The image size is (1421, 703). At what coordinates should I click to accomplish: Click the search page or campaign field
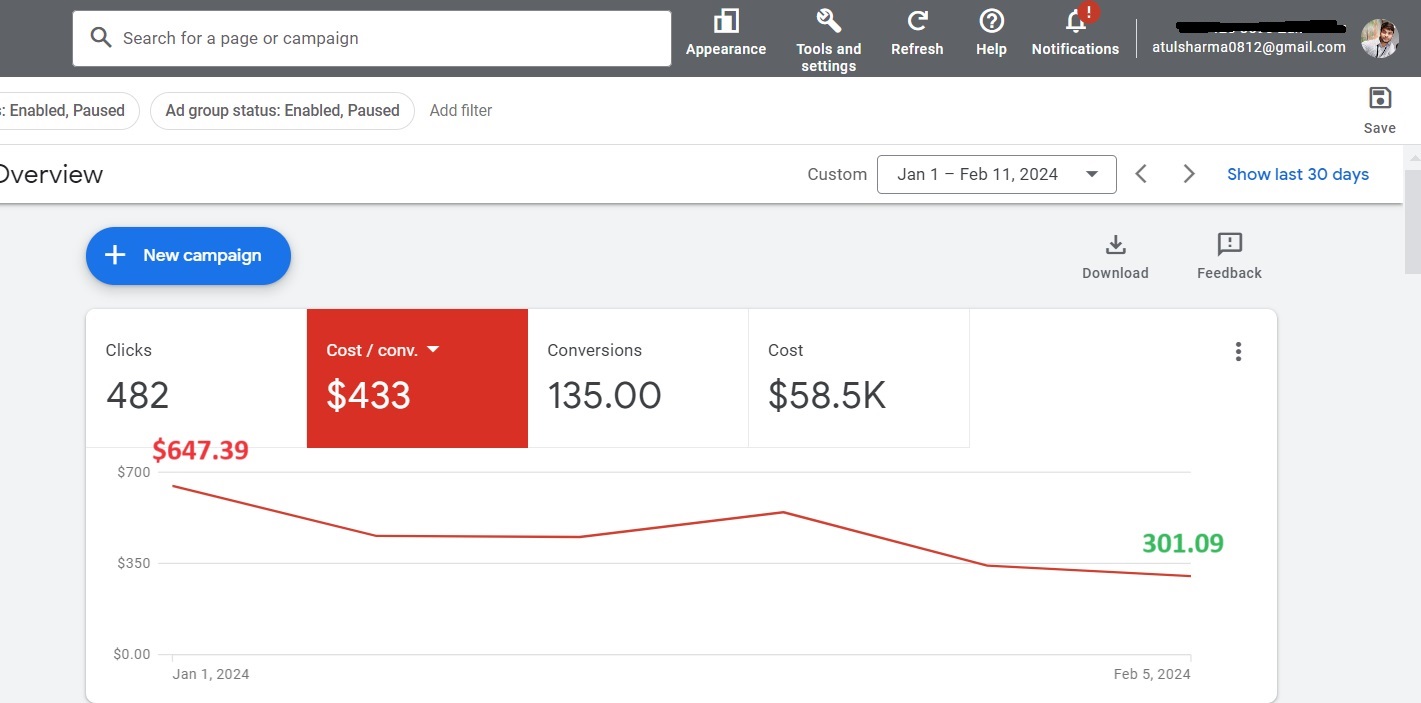tap(372, 39)
